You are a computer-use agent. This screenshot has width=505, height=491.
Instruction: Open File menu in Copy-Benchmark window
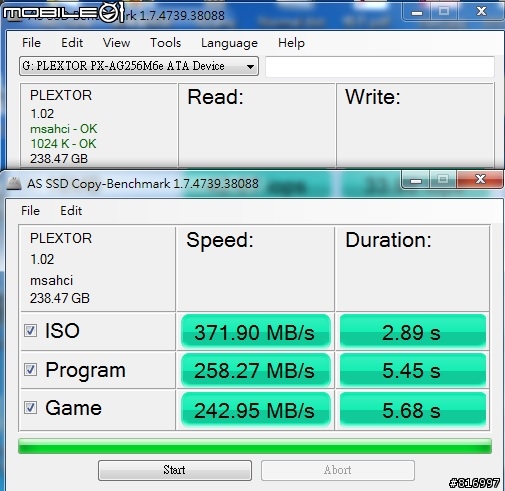[x=30, y=211]
